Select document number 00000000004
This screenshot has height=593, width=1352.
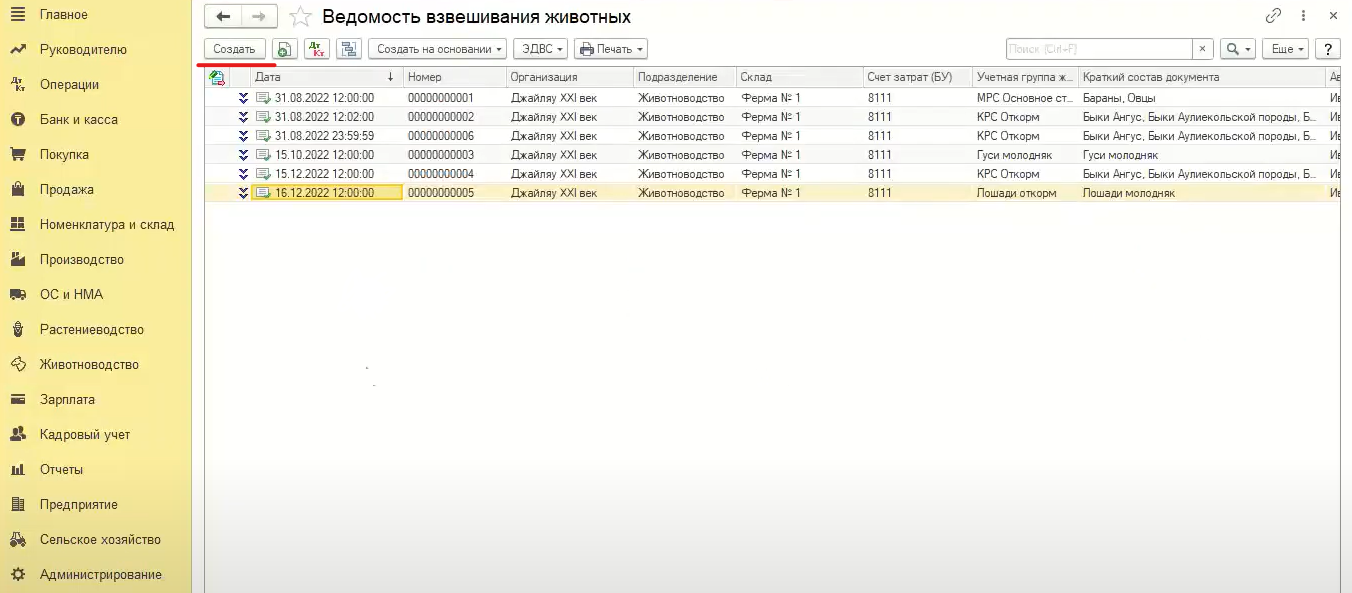pyautogui.click(x=441, y=174)
